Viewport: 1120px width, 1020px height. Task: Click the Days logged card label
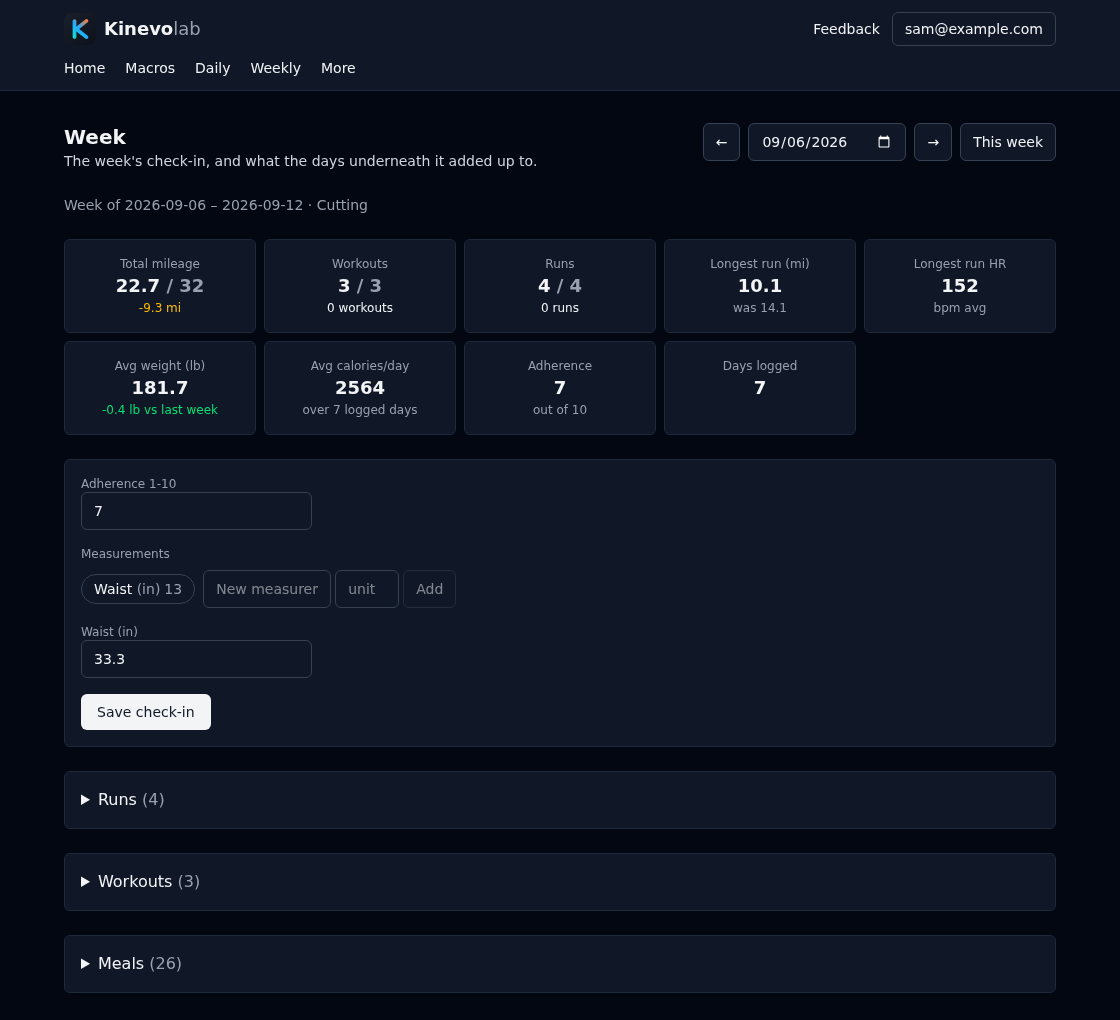(760, 366)
